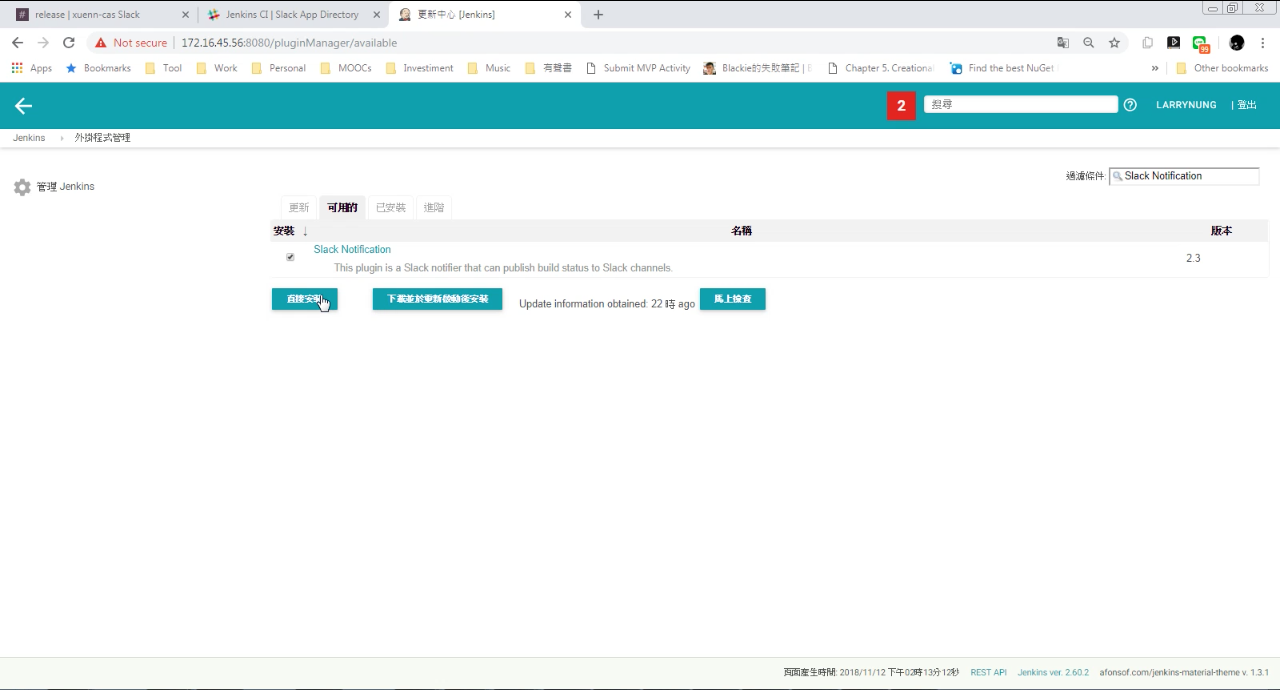The width and height of the screenshot is (1280, 690).
Task: Click the gear icon beside 管理 Jenkins
Action: tap(22, 187)
